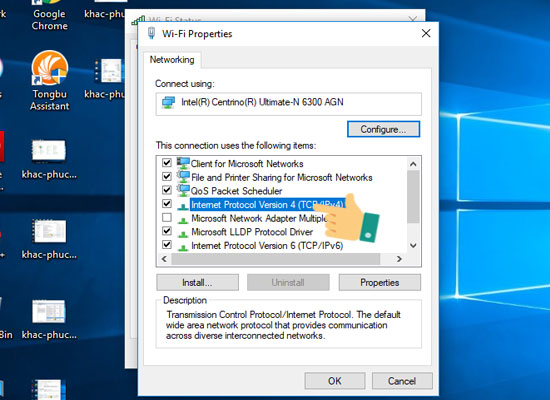
Task: Click the Install... button
Action: tap(197, 282)
